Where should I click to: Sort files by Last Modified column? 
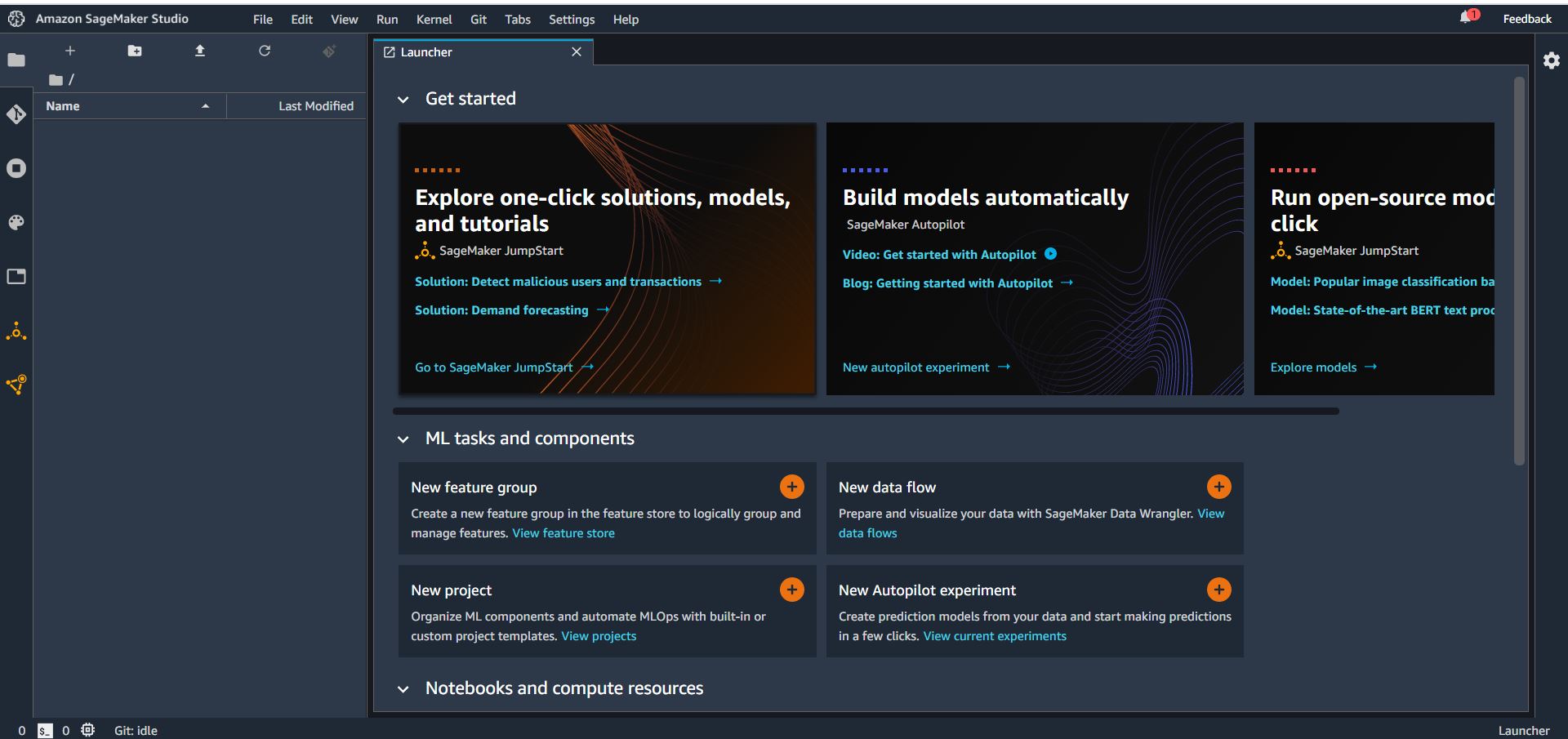296,106
